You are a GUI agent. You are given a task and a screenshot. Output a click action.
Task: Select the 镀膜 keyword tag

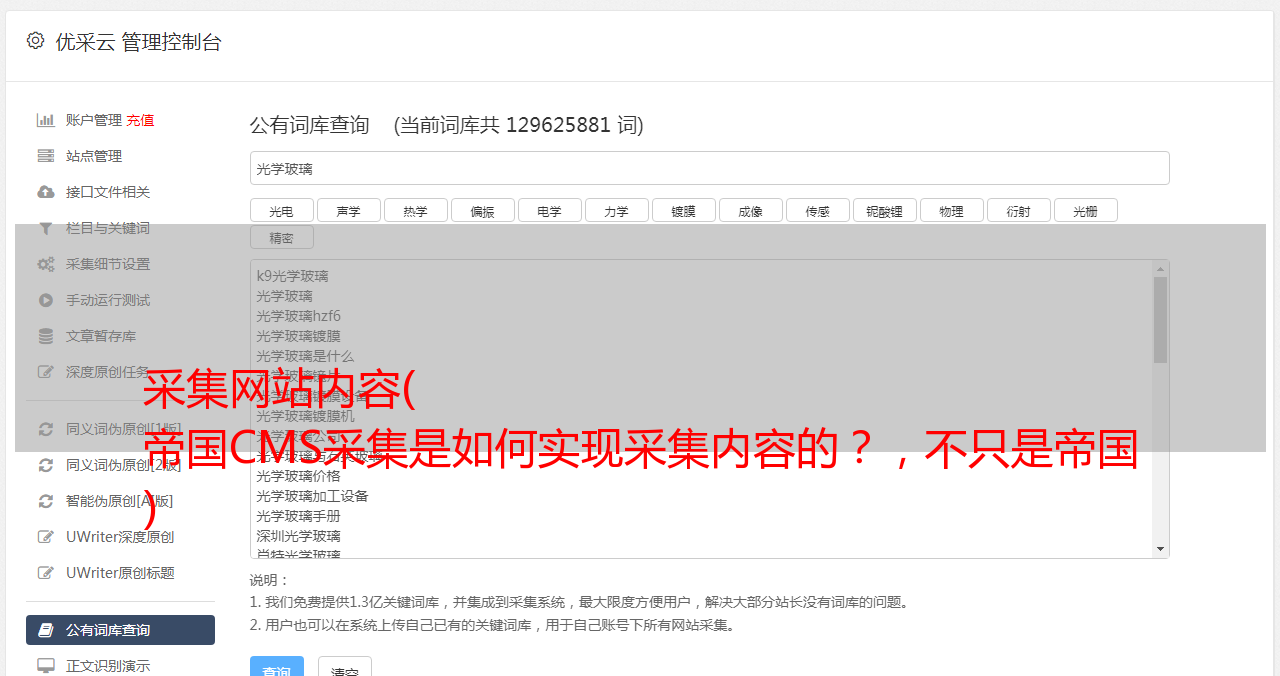point(683,210)
